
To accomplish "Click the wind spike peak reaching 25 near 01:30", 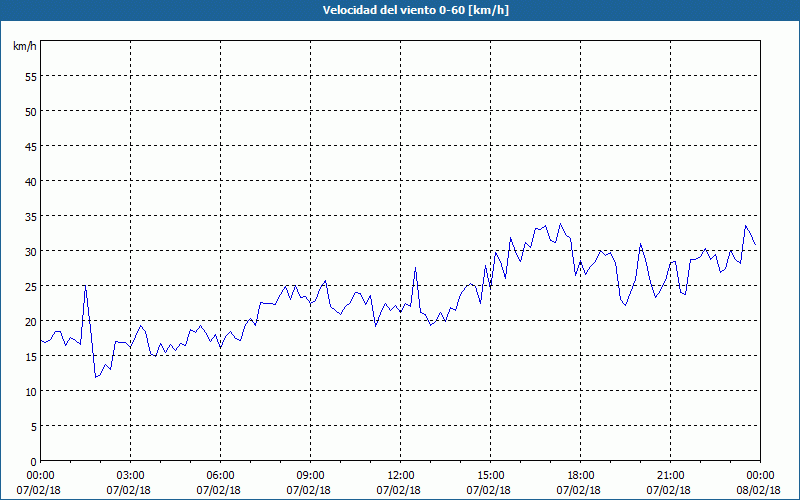I will tap(85, 286).
